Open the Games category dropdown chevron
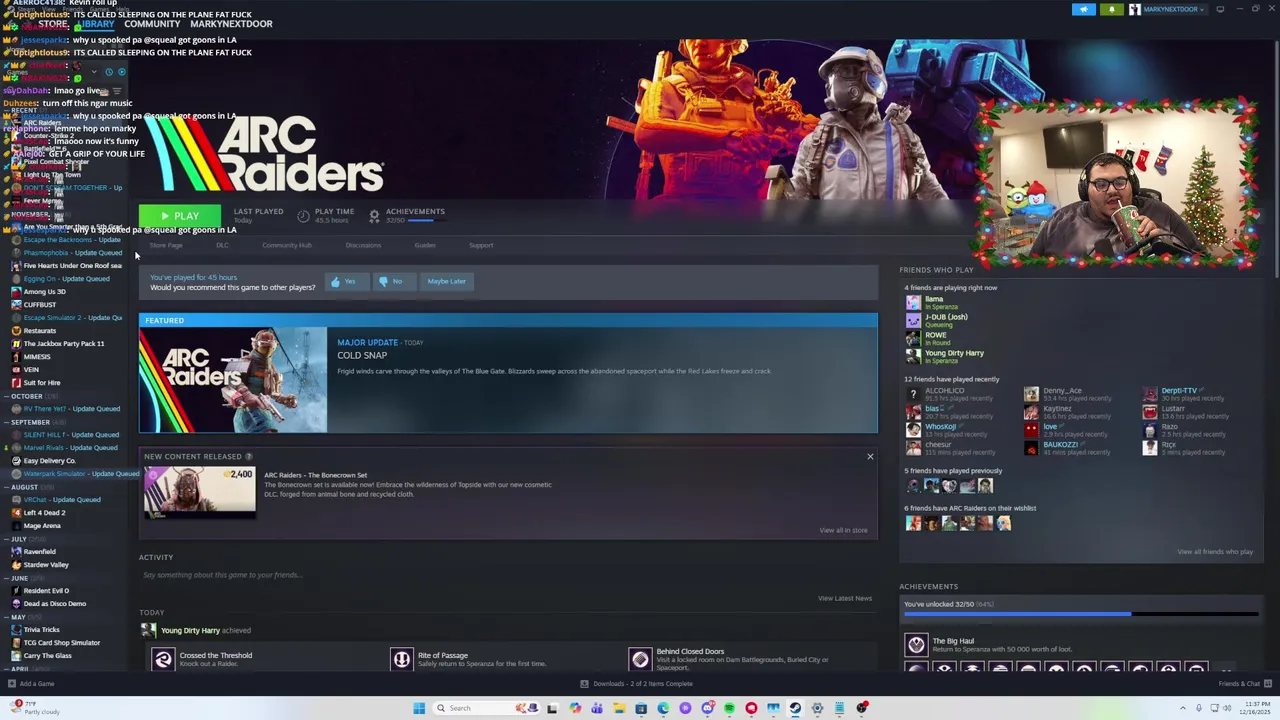Screen dimensions: 1280x720 point(94,72)
